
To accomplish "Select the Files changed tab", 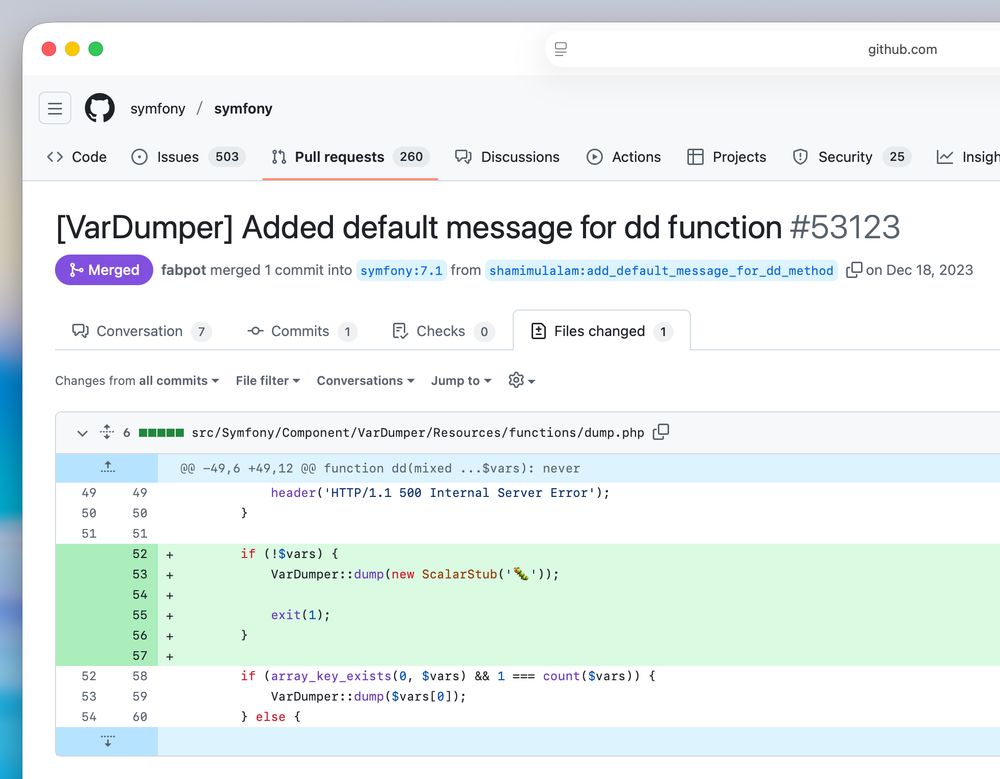I will [601, 331].
